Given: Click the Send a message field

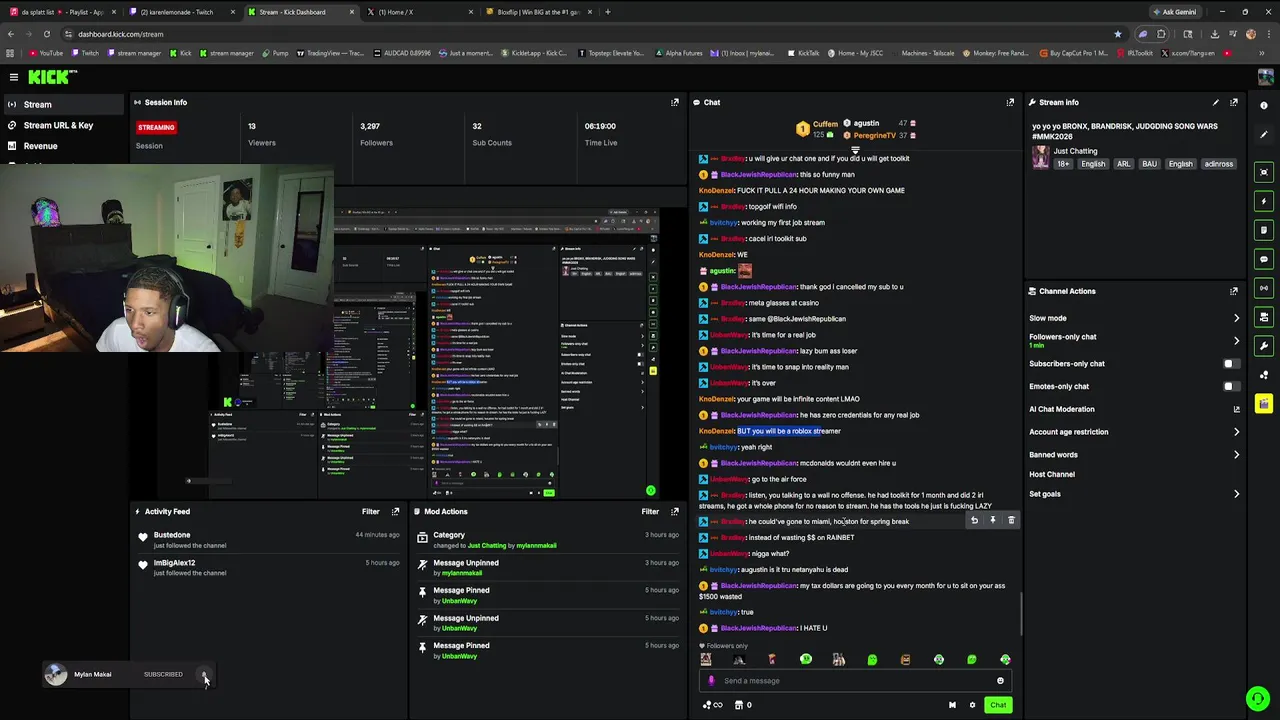Looking at the screenshot, I should [x=855, y=681].
